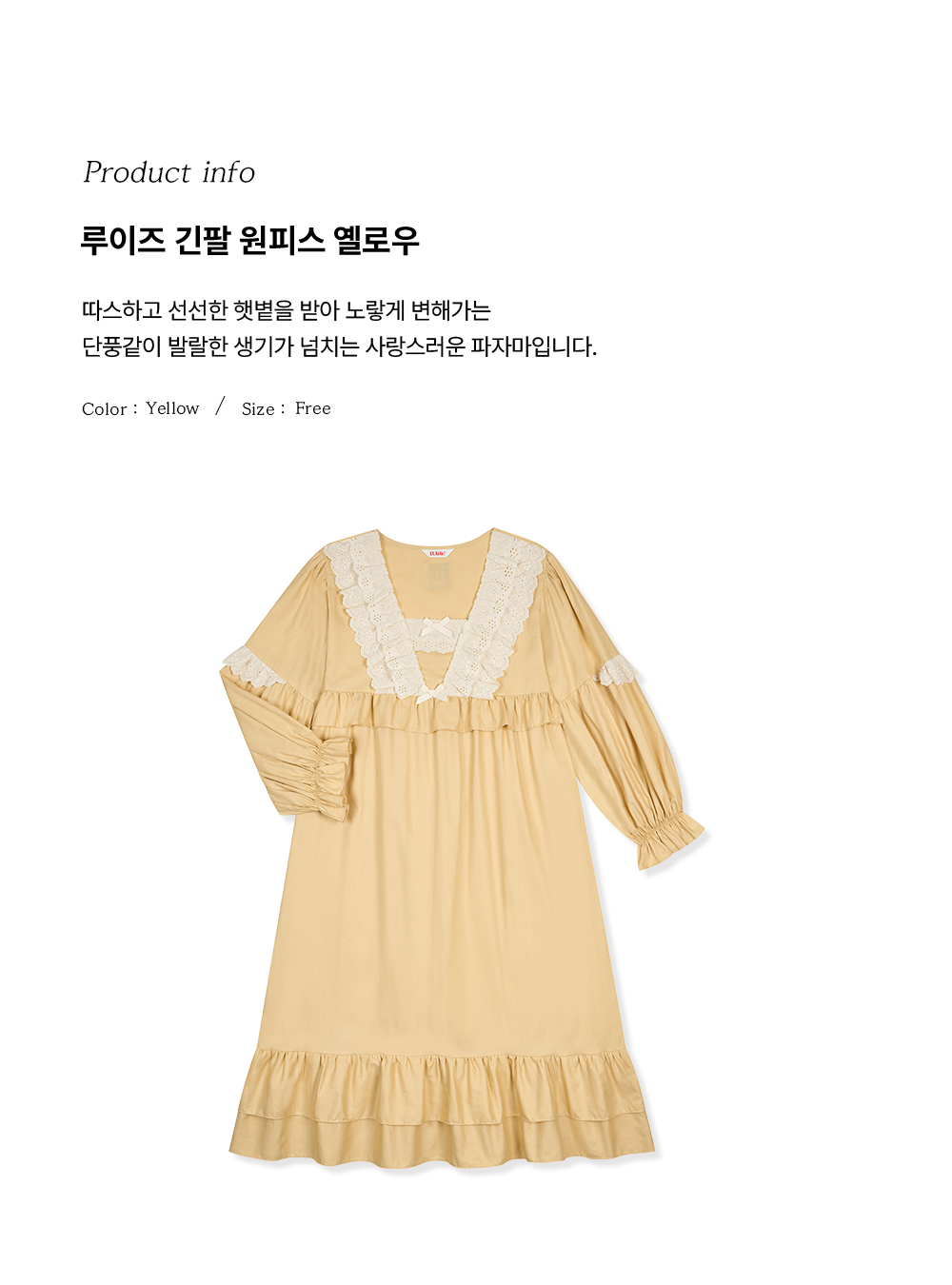
Task: Select the 'Color : Yellow' label
Action: pyautogui.click(x=141, y=408)
